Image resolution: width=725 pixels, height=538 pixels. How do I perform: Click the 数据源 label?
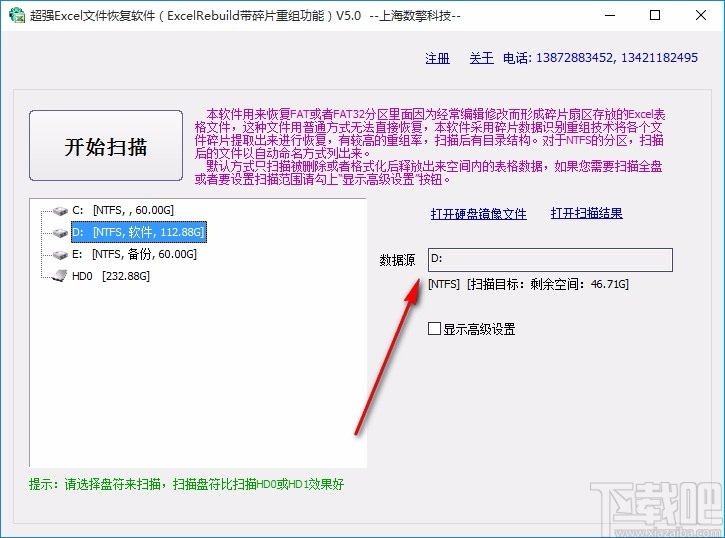click(397, 260)
